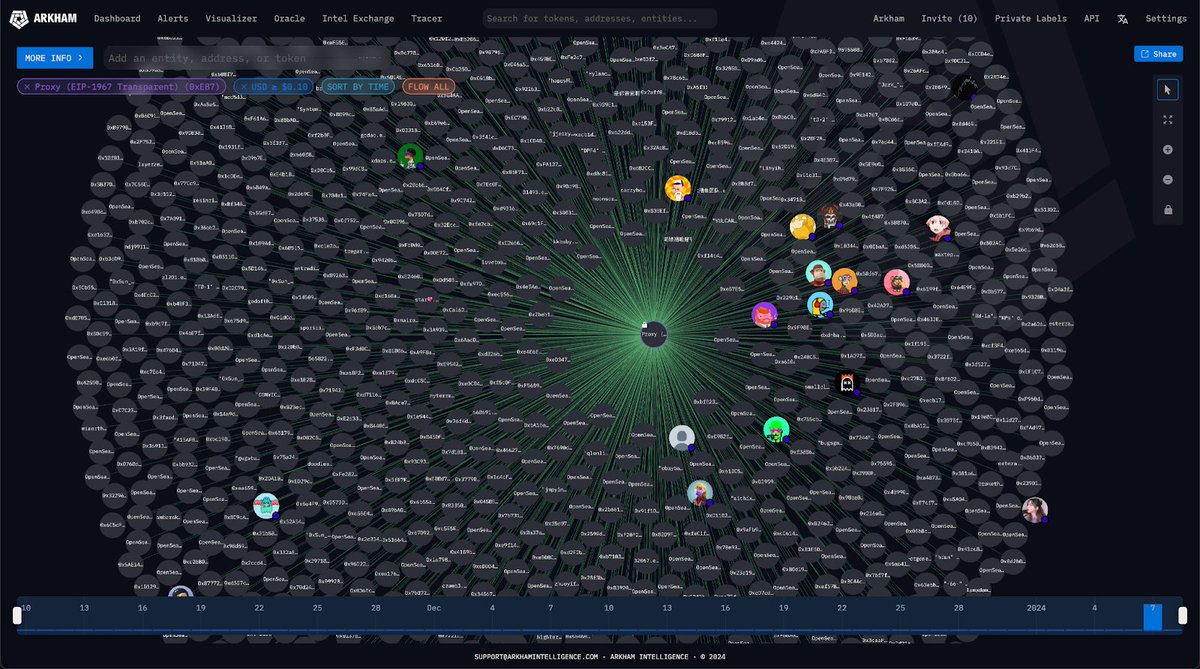Remove the USD ≥ $0.10 filter chip
The height and width of the screenshot is (669, 1200).
click(243, 87)
